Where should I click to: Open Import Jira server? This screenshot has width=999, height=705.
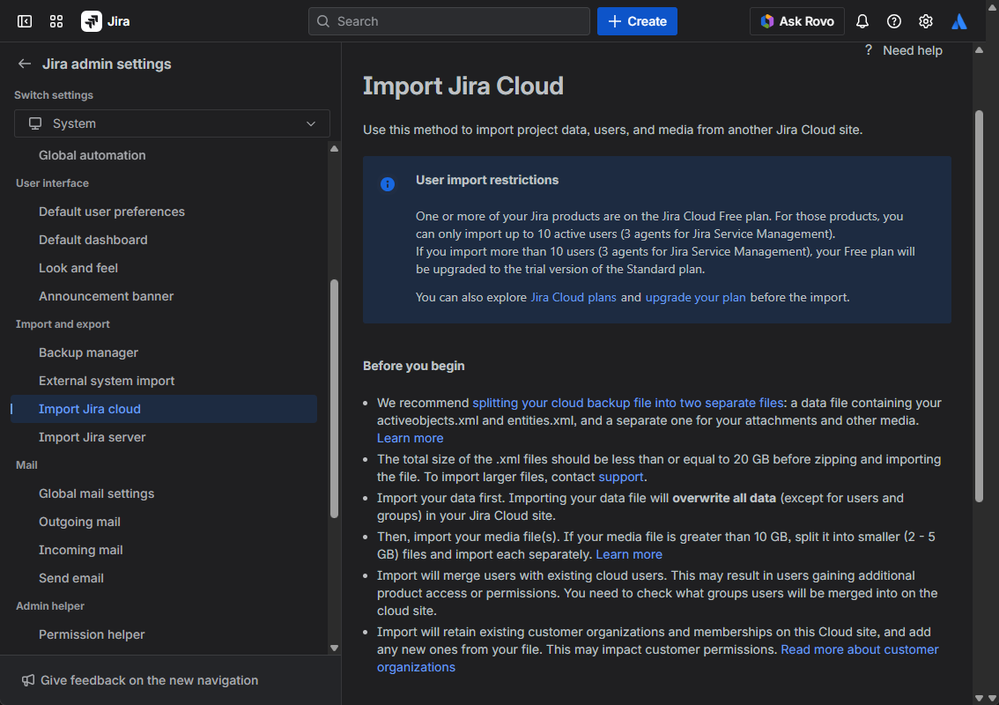pyautogui.click(x=92, y=438)
